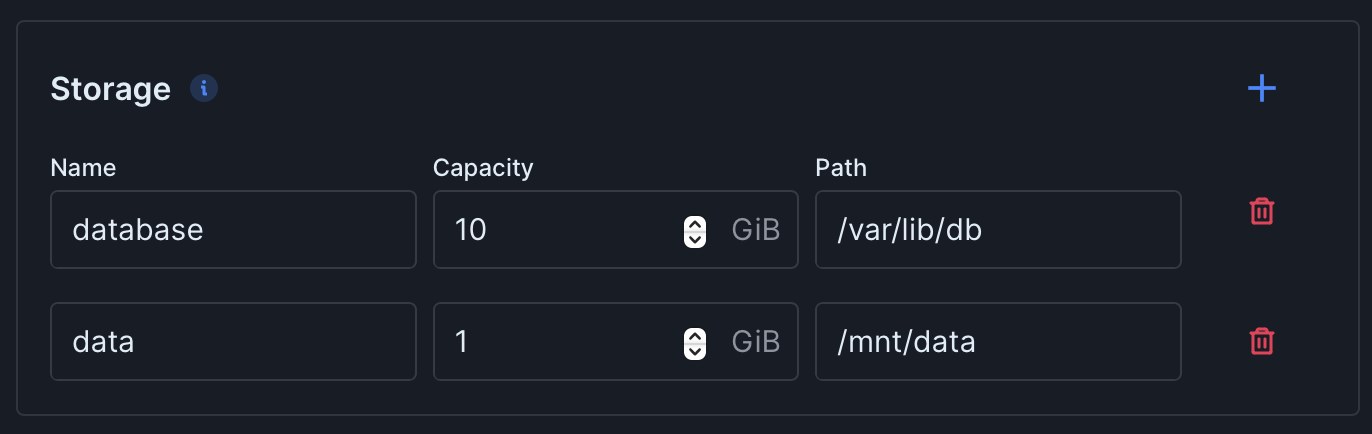Click the Capacity column label
The width and height of the screenshot is (1372, 434).
[483, 167]
